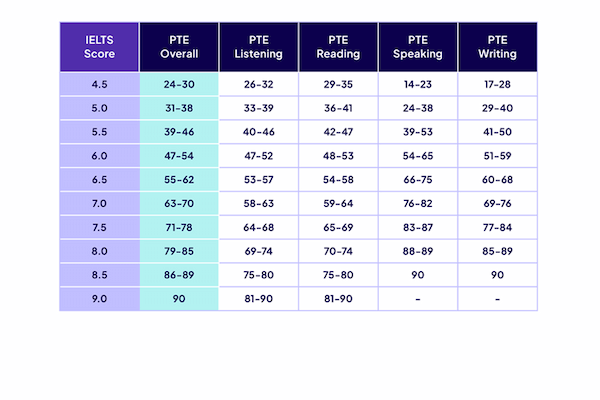Select PTE Overall cell showing 24-30
The image size is (600, 400).
coord(178,84)
